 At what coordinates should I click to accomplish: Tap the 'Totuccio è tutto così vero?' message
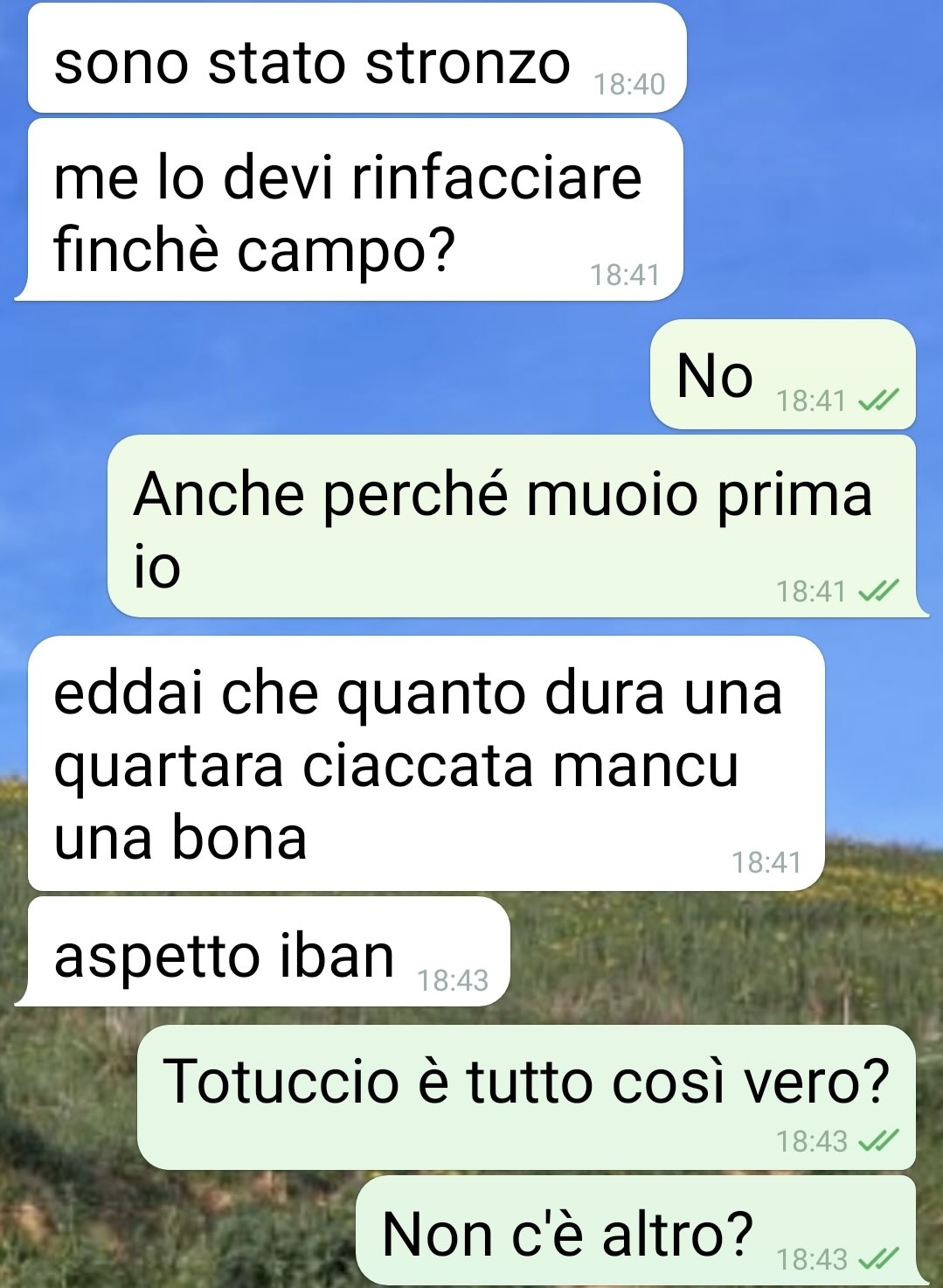click(x=526, y=1097)
